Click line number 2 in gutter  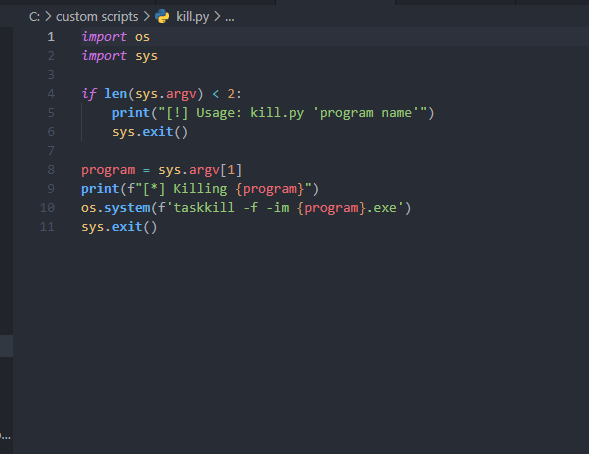coord(51,56)
